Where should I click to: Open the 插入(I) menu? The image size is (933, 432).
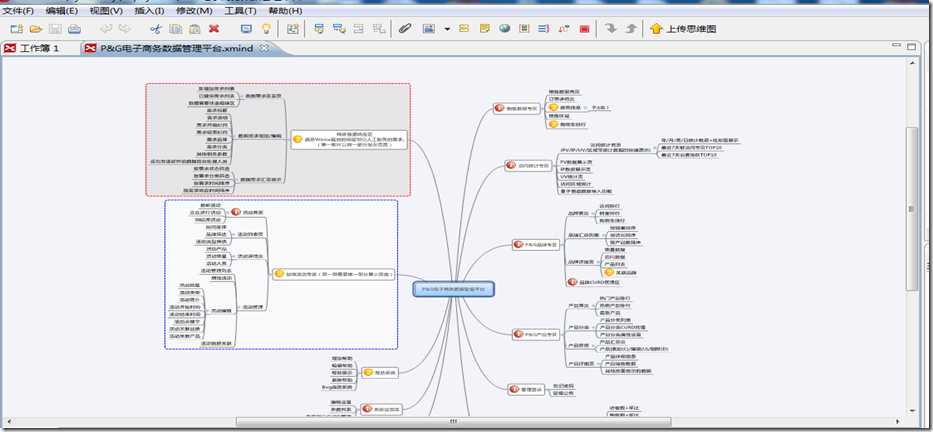[x=150, y=11]
